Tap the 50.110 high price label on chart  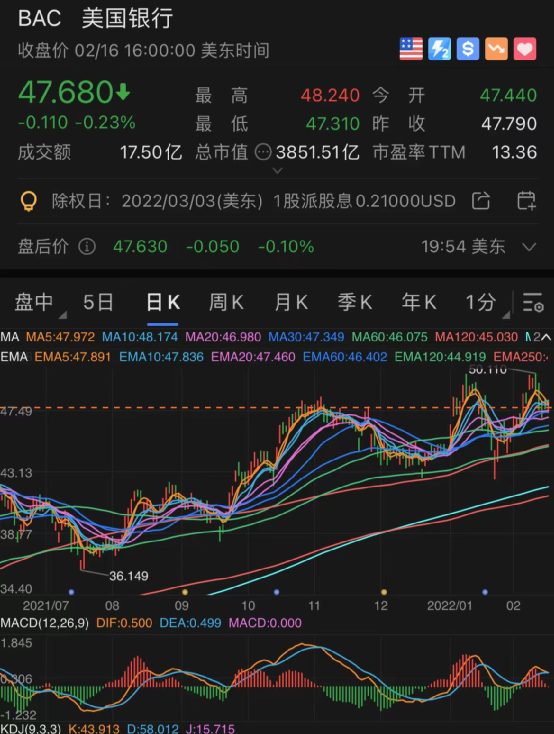click(488, 370)
